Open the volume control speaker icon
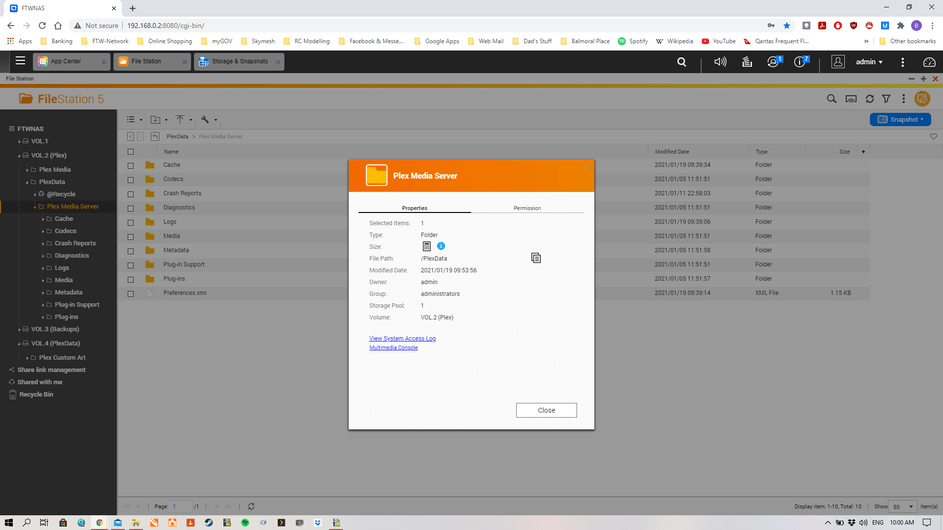The image size is (943, 530). pos(720,61)
